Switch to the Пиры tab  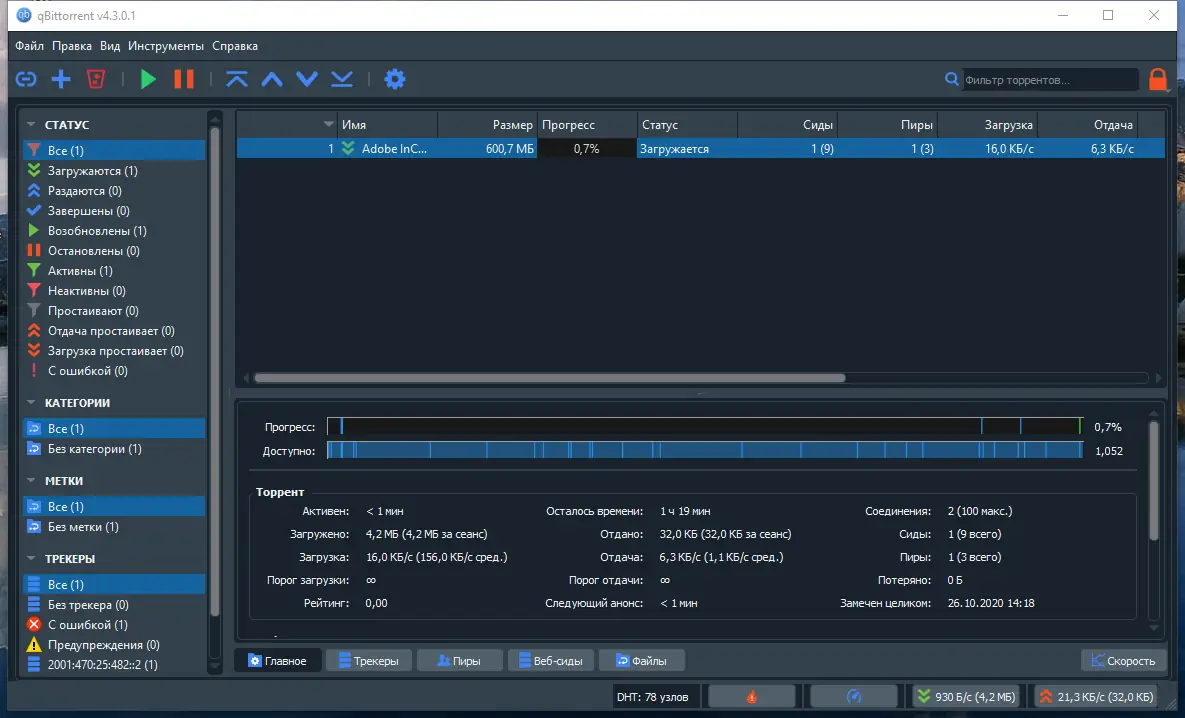(459, 659)
